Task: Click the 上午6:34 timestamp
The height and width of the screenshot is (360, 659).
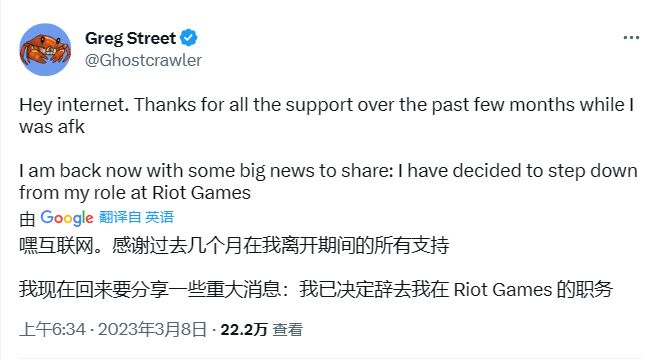Action: pyautogui.click(x=53, y=329)
